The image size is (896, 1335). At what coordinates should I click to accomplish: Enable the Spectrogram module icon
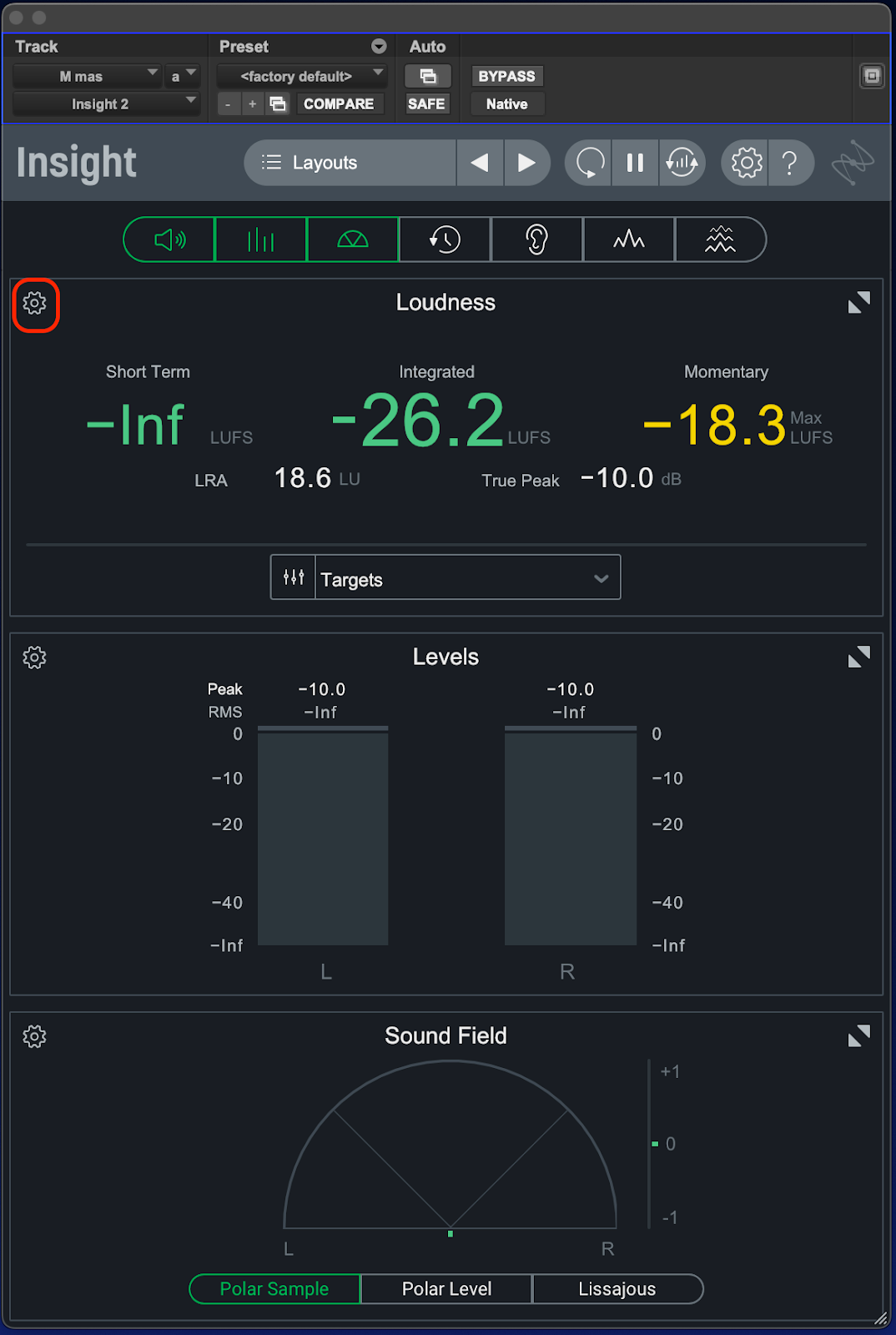pos(720,240)
